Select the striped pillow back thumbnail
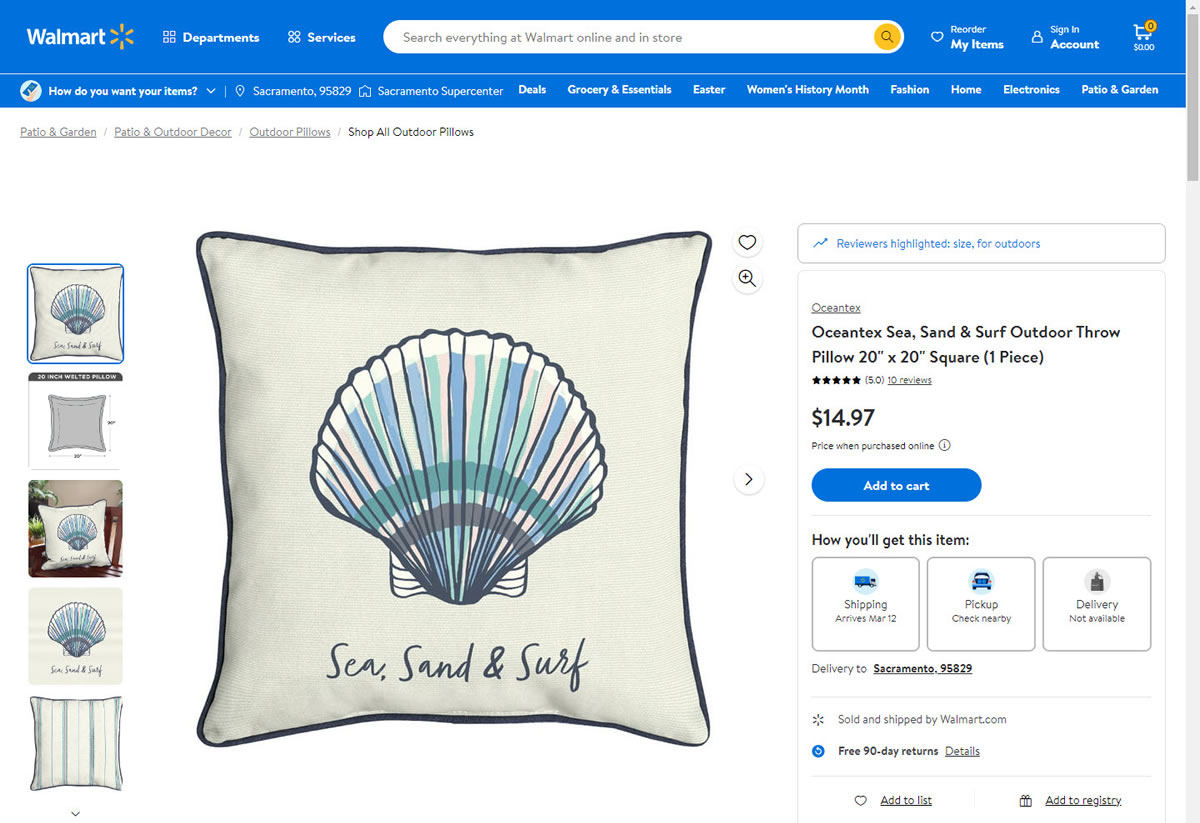 click(76, 743)
